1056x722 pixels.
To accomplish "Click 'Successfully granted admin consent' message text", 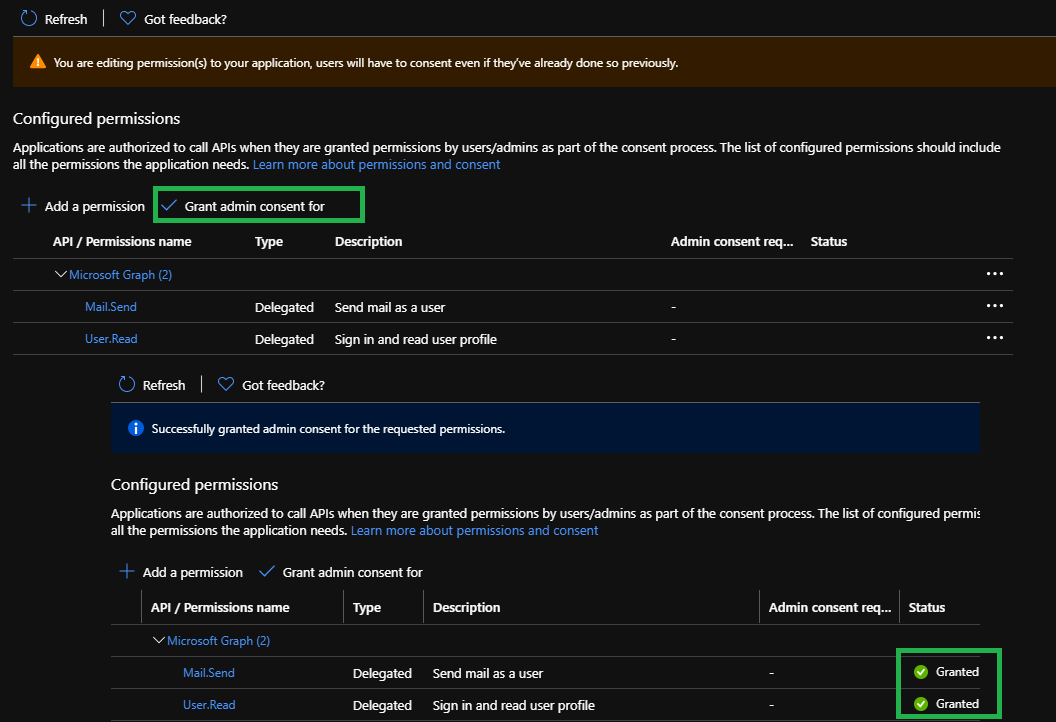I will point(328,429).
